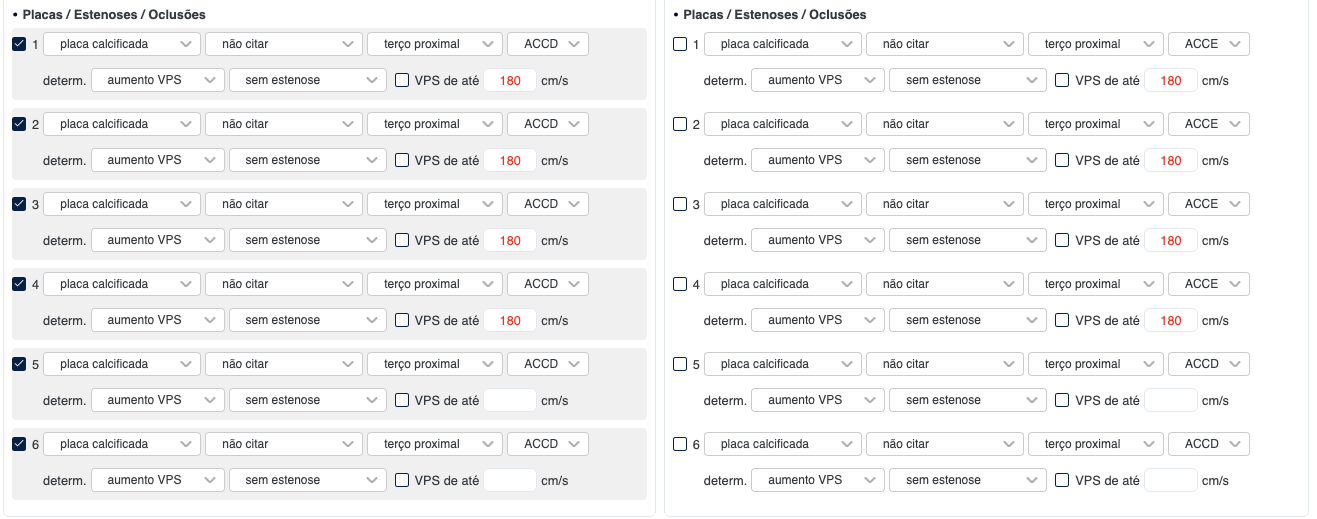Enable 'VPS de até' checkbox, right row 5
1317x519 pixels.
(1062, 400)
